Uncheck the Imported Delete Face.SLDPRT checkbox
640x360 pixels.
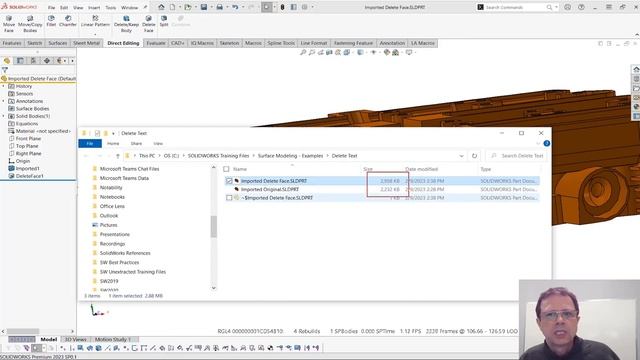pyautogui.click(x=229, y=180)
